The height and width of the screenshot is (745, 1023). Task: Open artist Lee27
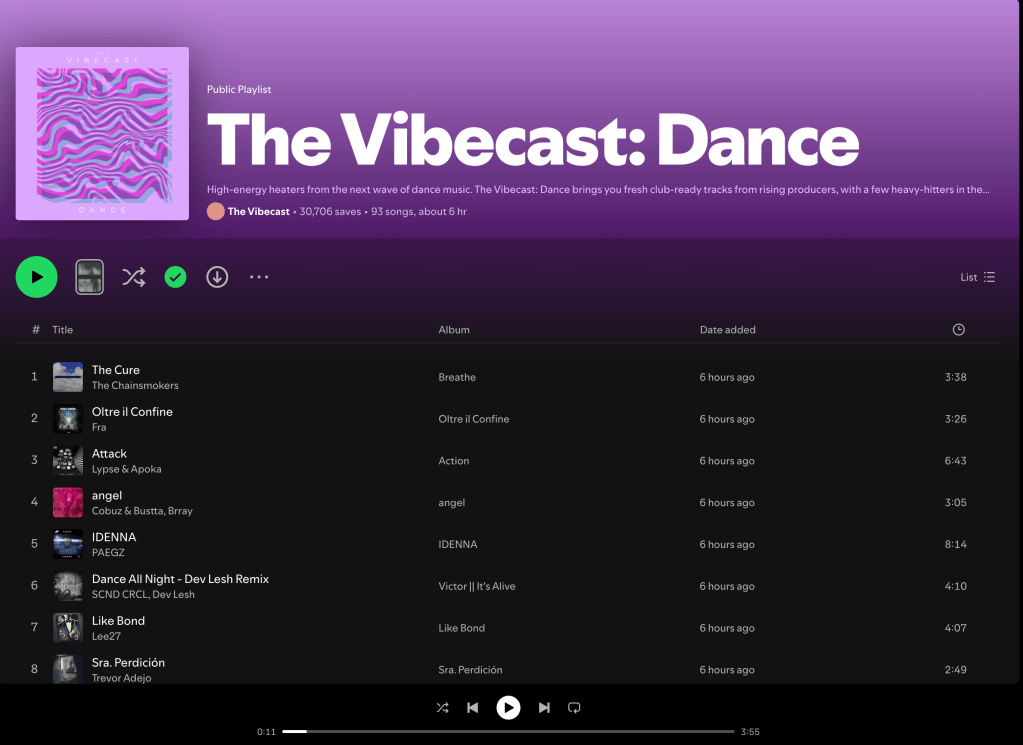tap(106, 636)
